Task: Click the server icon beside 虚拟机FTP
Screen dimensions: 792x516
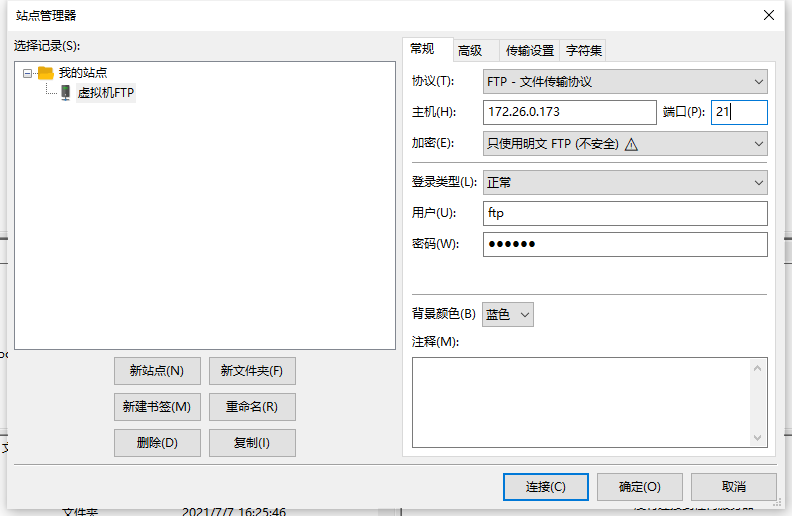Action: pos(66,93)
